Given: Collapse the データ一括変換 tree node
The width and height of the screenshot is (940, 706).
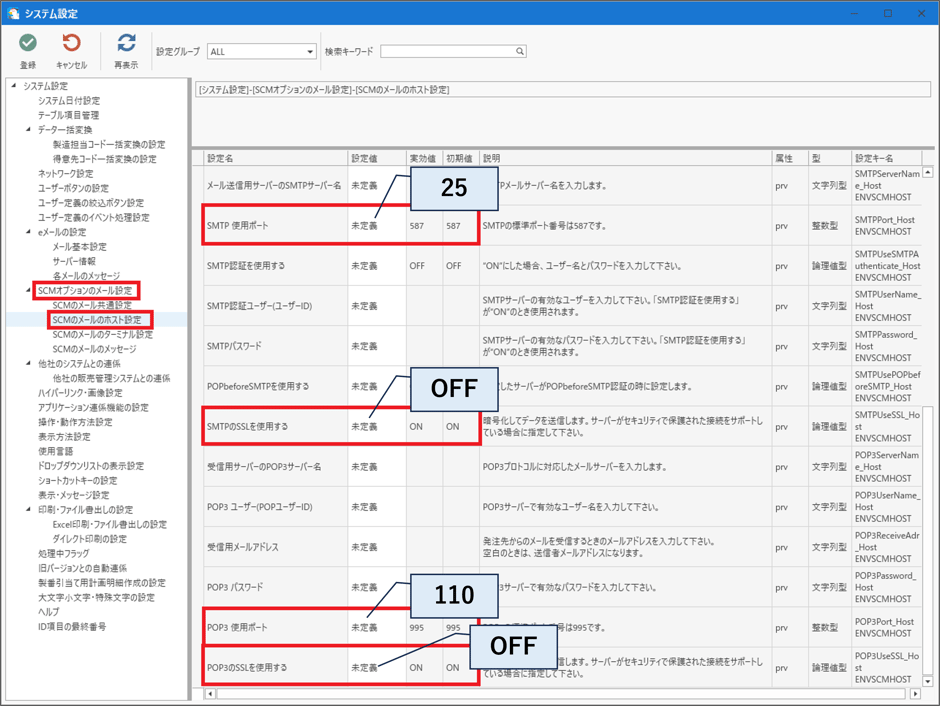Looking at the screenshot, I should pyautogui.click(x=28, y=129).
